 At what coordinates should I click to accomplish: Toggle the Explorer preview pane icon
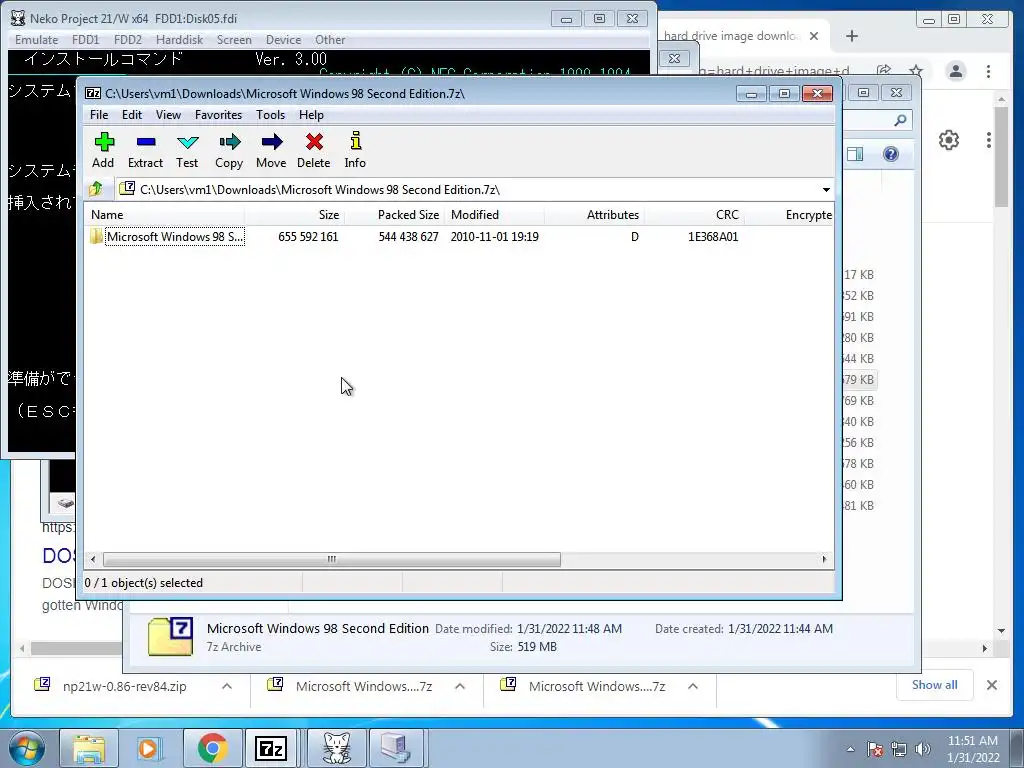point(855,154)
